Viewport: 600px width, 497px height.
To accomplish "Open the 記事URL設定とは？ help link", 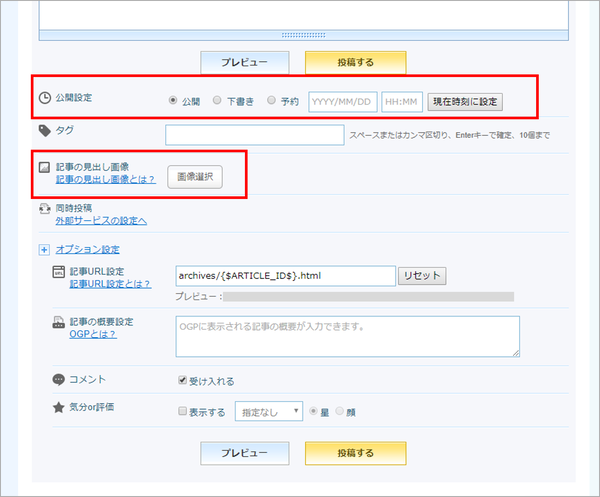I will click(110, 284).
